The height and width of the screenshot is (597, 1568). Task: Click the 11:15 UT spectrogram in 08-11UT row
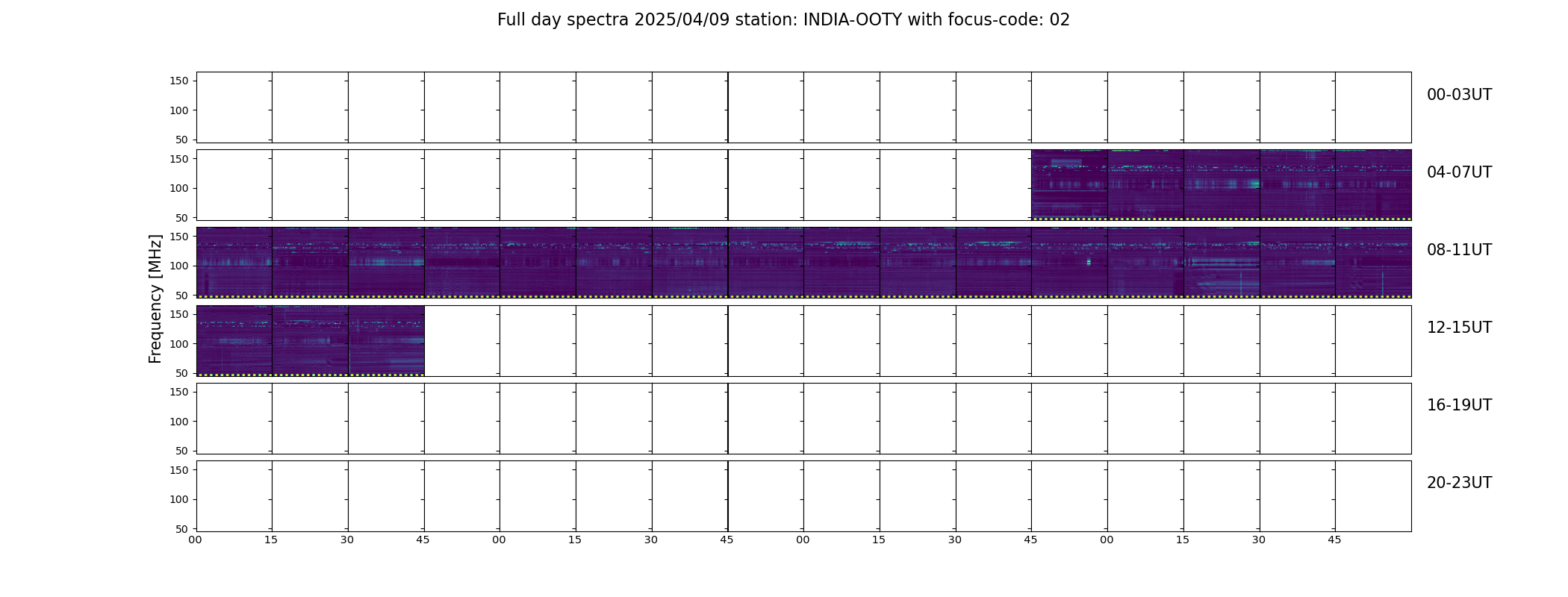(x=1222, y=263)
